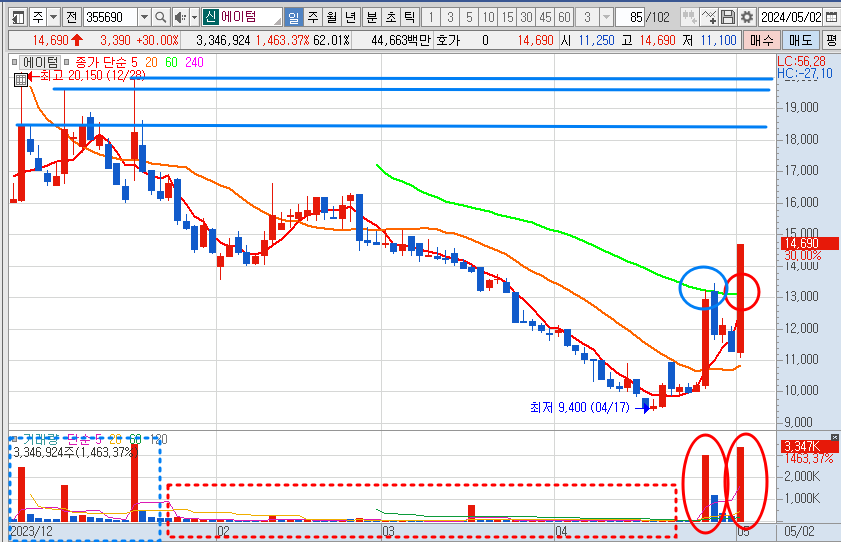Click the candle count field 85

pos(630,18)
